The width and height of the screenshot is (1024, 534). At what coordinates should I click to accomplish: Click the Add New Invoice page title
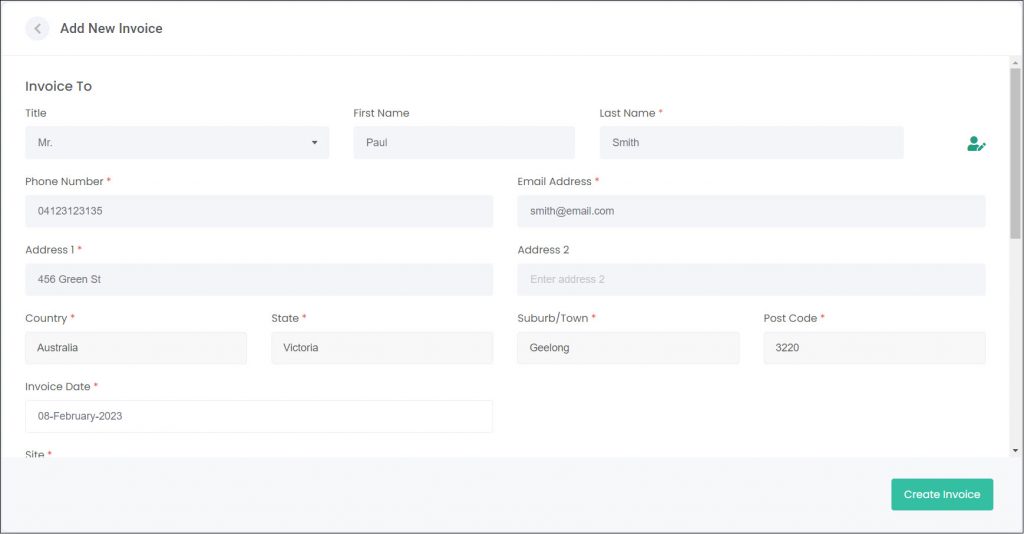(x=111, y=29)
